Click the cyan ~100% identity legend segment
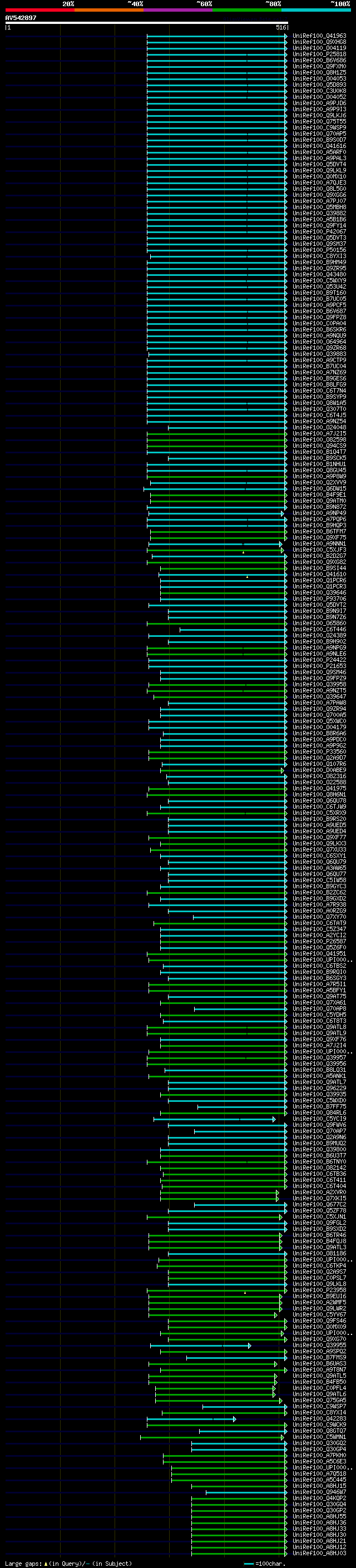 pyautogui.click(x=317, y=10)
